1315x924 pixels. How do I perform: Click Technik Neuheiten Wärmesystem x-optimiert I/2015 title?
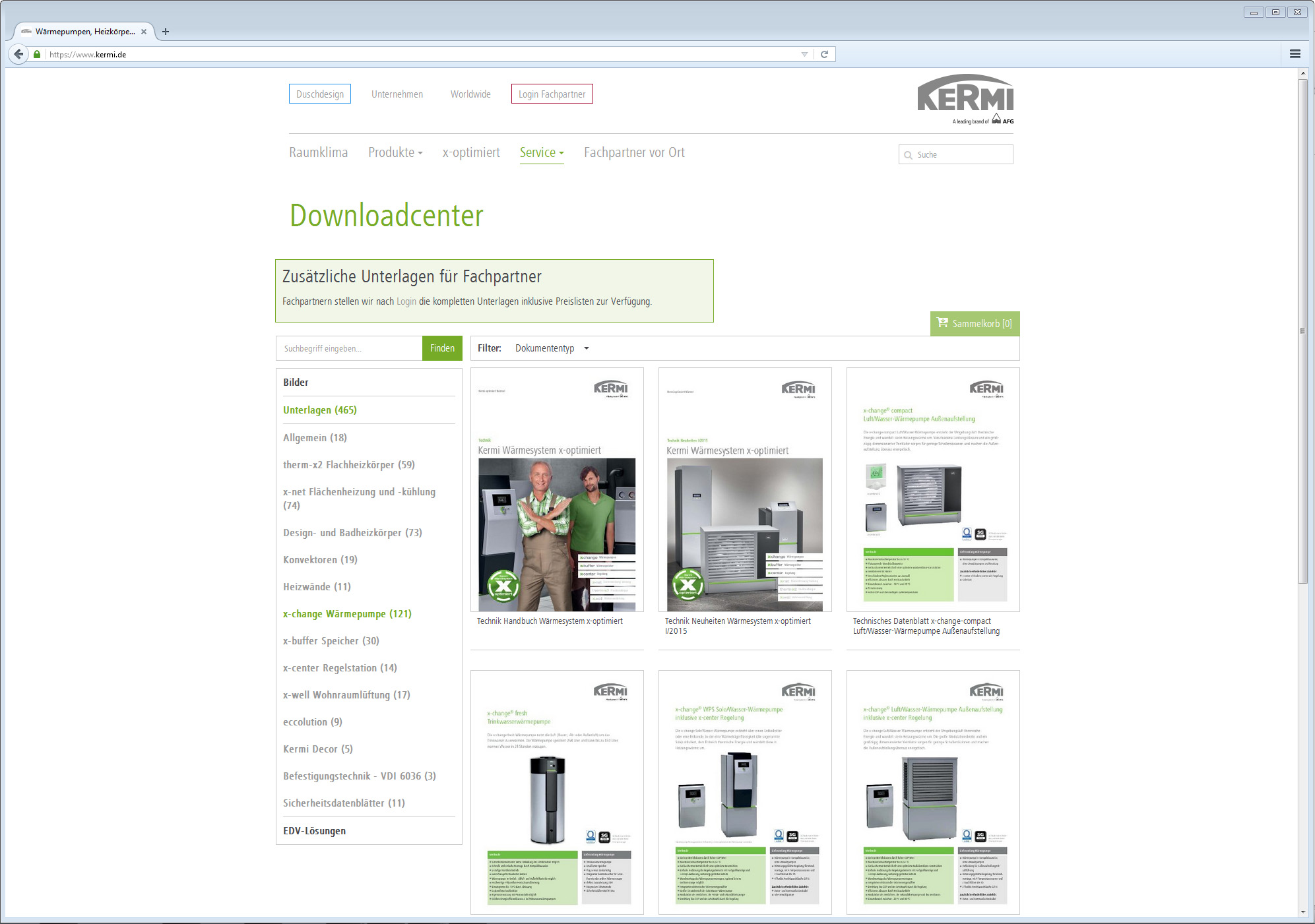tap(738, 626)
